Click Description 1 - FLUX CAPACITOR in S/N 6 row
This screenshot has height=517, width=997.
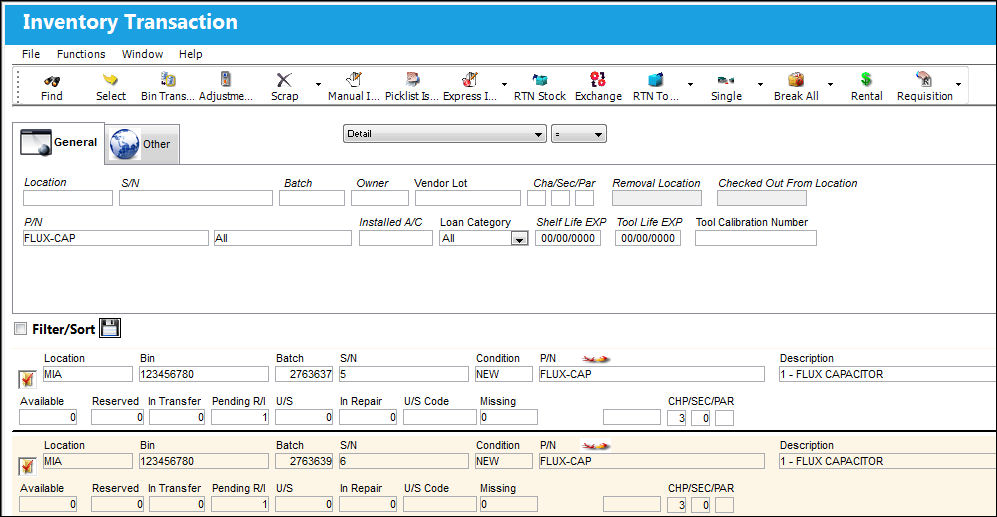coord(888,462)
